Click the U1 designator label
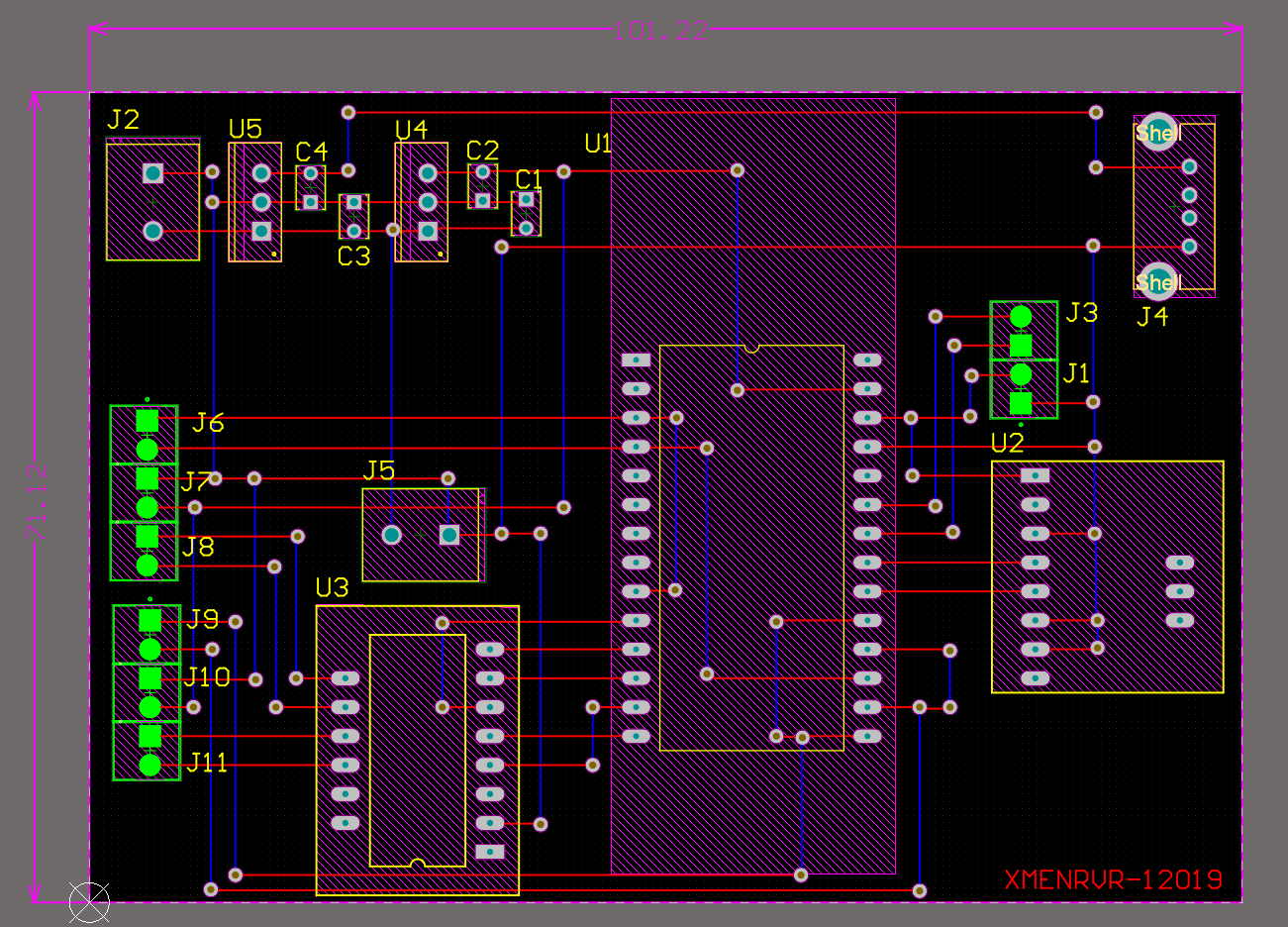The image size is (1288, 927). click(598, 145)
